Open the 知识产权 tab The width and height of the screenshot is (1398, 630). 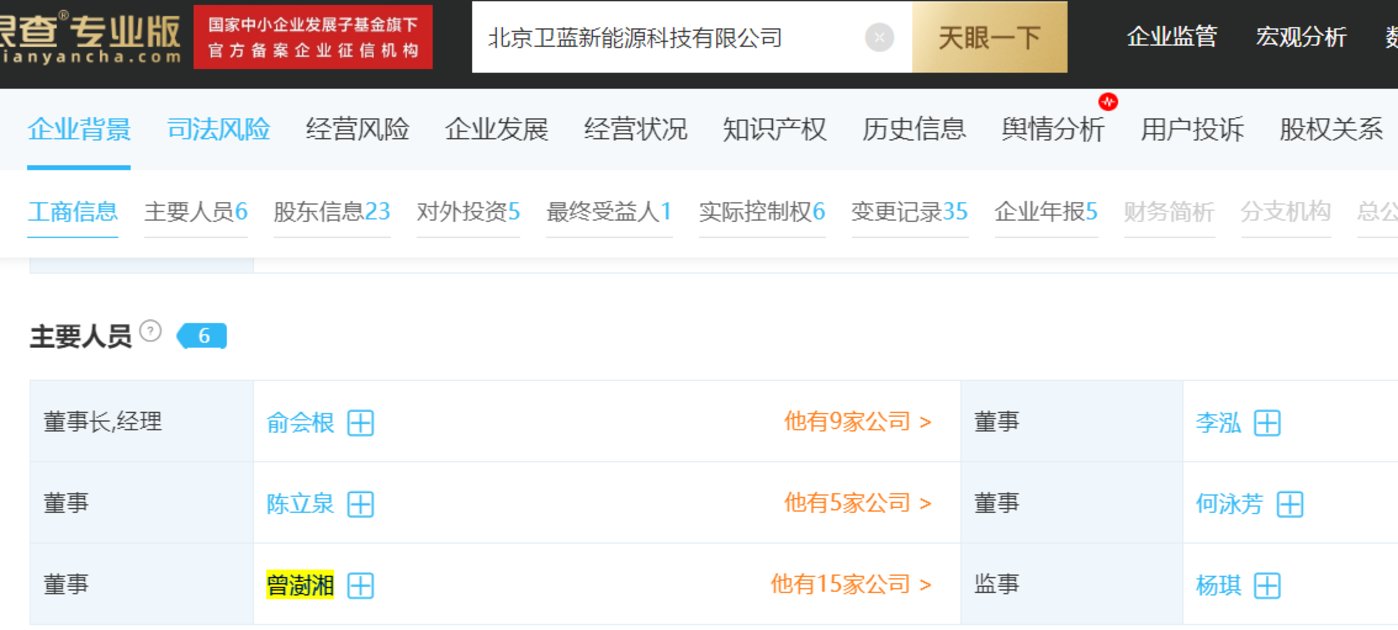[774, 129]
